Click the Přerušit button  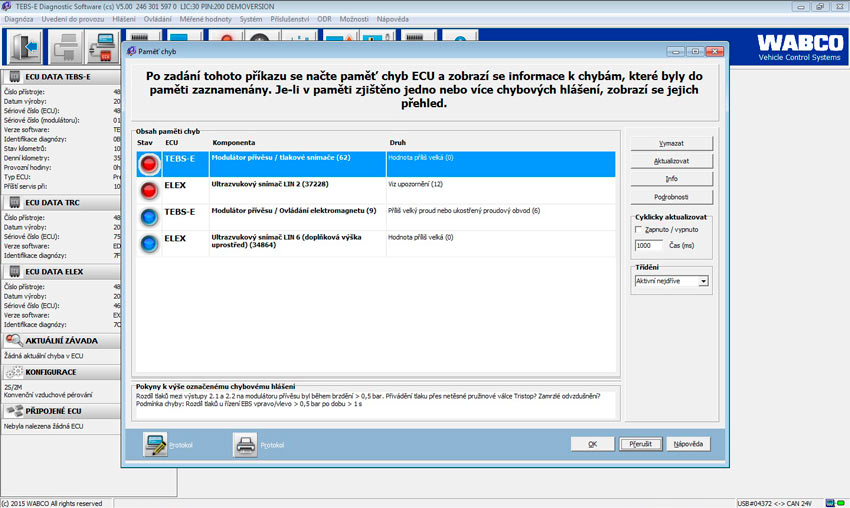641,444
